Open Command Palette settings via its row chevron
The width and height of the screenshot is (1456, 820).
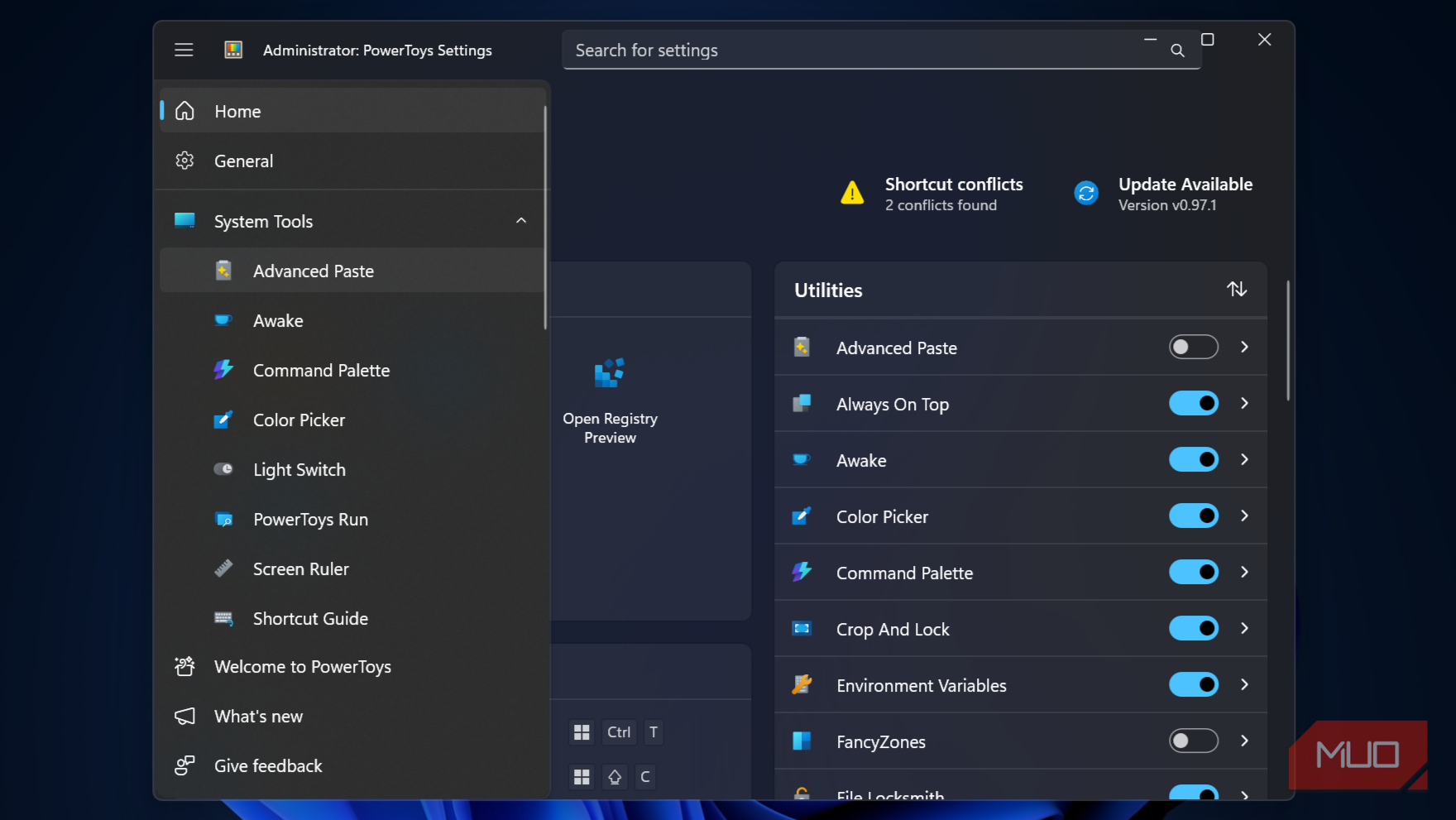tap(1244, 572)
